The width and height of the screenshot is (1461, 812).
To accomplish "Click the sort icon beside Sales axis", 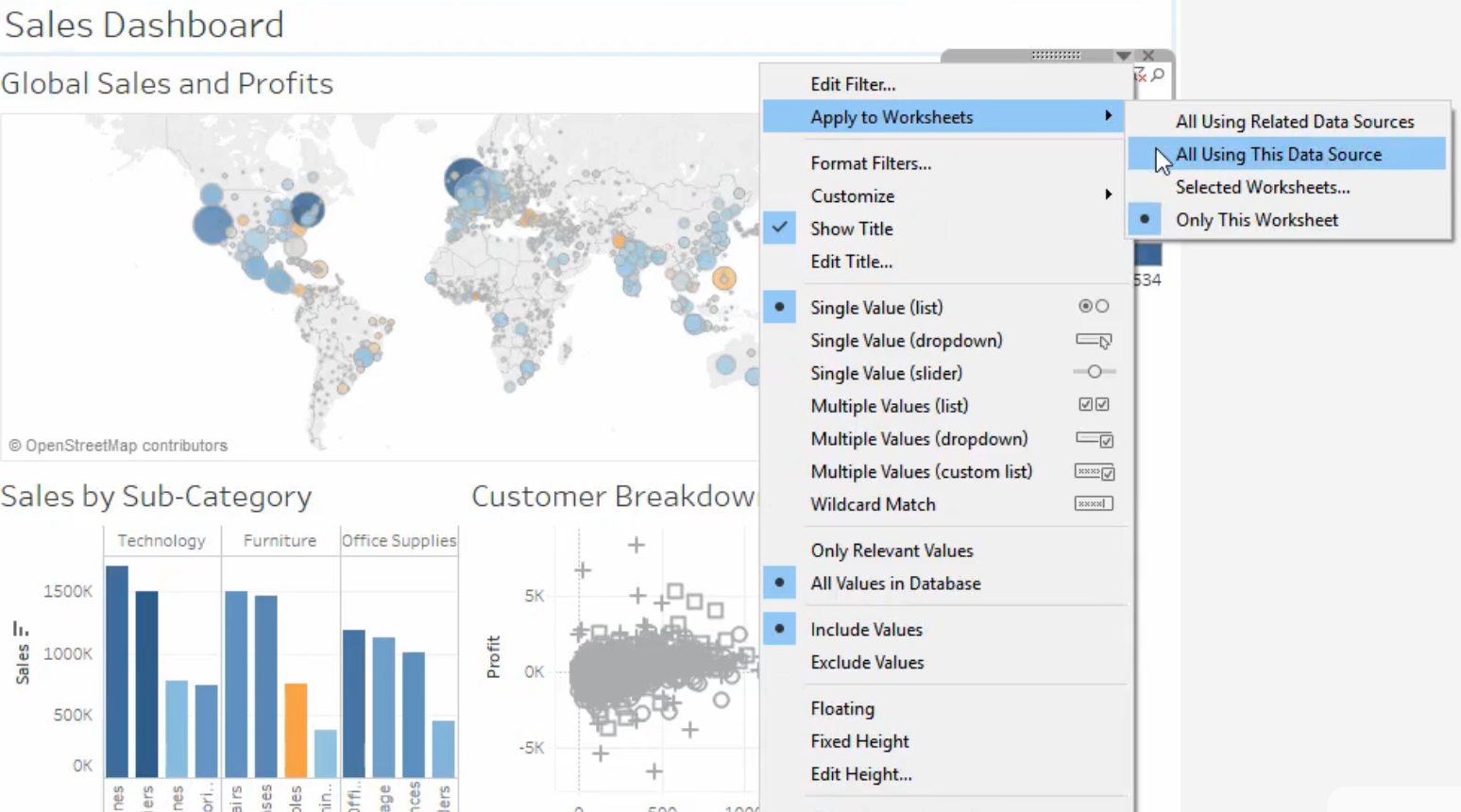I will point(20,628).
